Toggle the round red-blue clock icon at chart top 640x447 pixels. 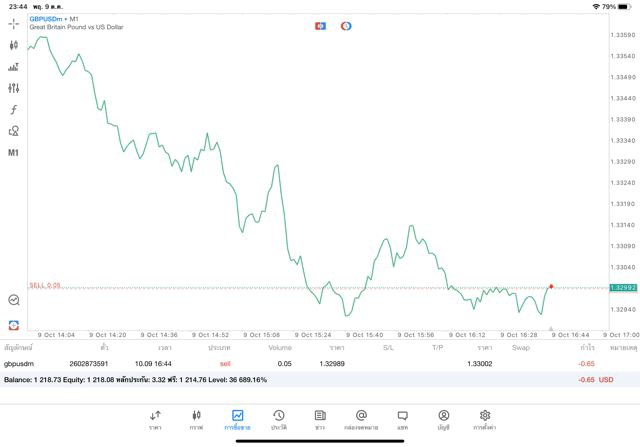point(346,26)
